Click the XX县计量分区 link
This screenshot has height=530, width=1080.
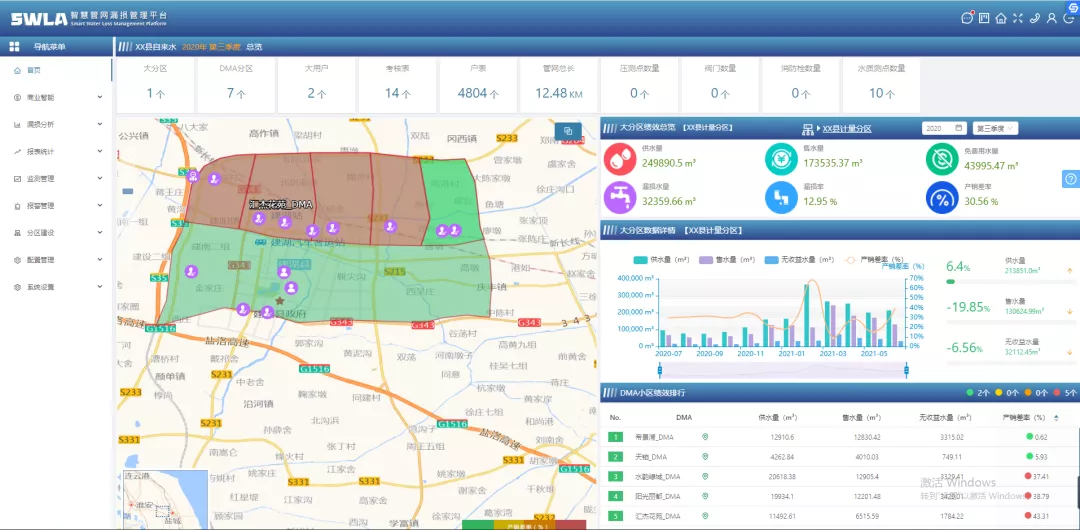click(x=847, y=129)
